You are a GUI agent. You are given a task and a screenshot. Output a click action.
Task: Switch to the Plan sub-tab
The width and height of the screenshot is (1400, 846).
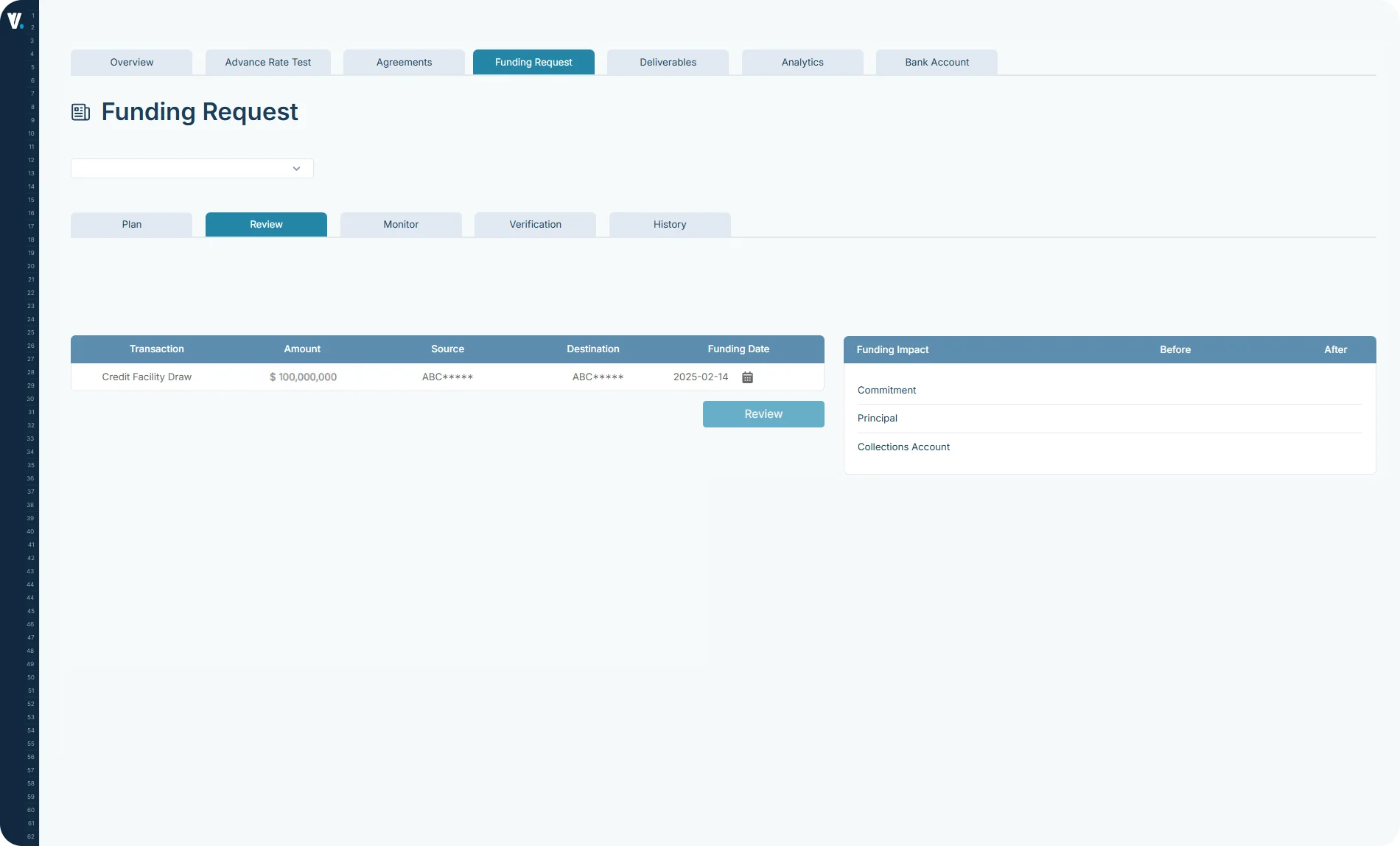pyautogui.click(x=131, y=224)
